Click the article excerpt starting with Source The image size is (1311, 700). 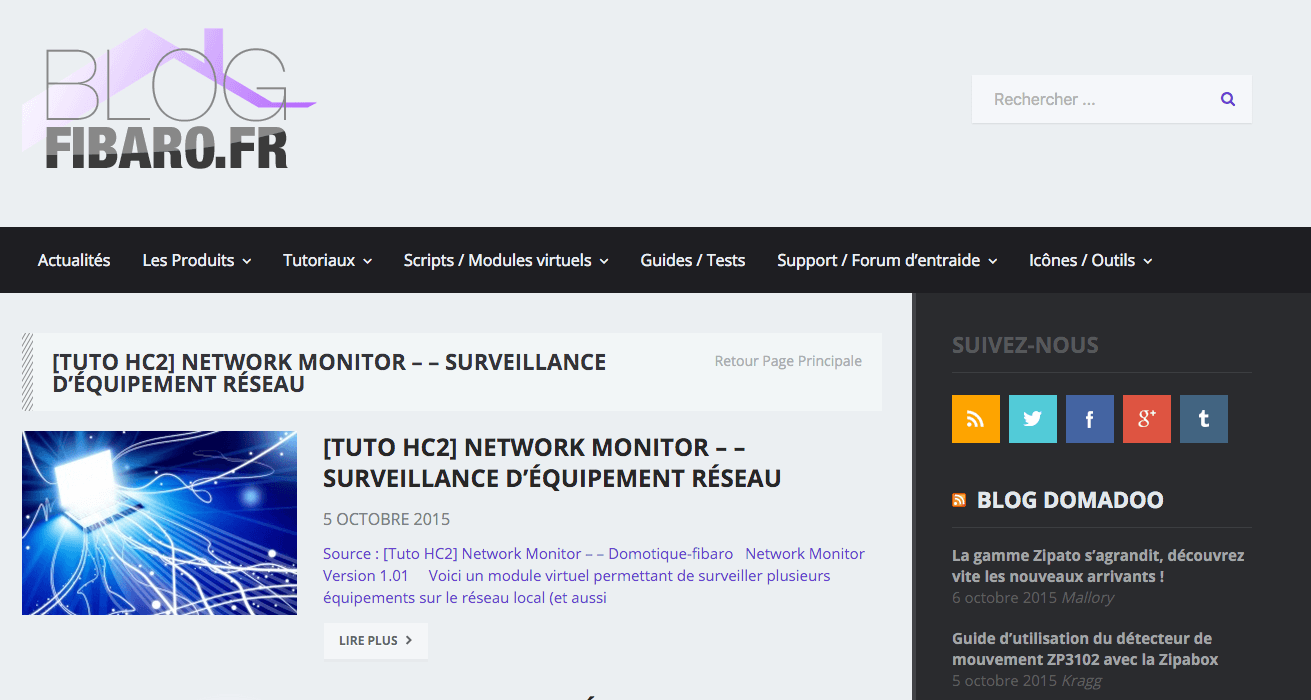point(594,576)
